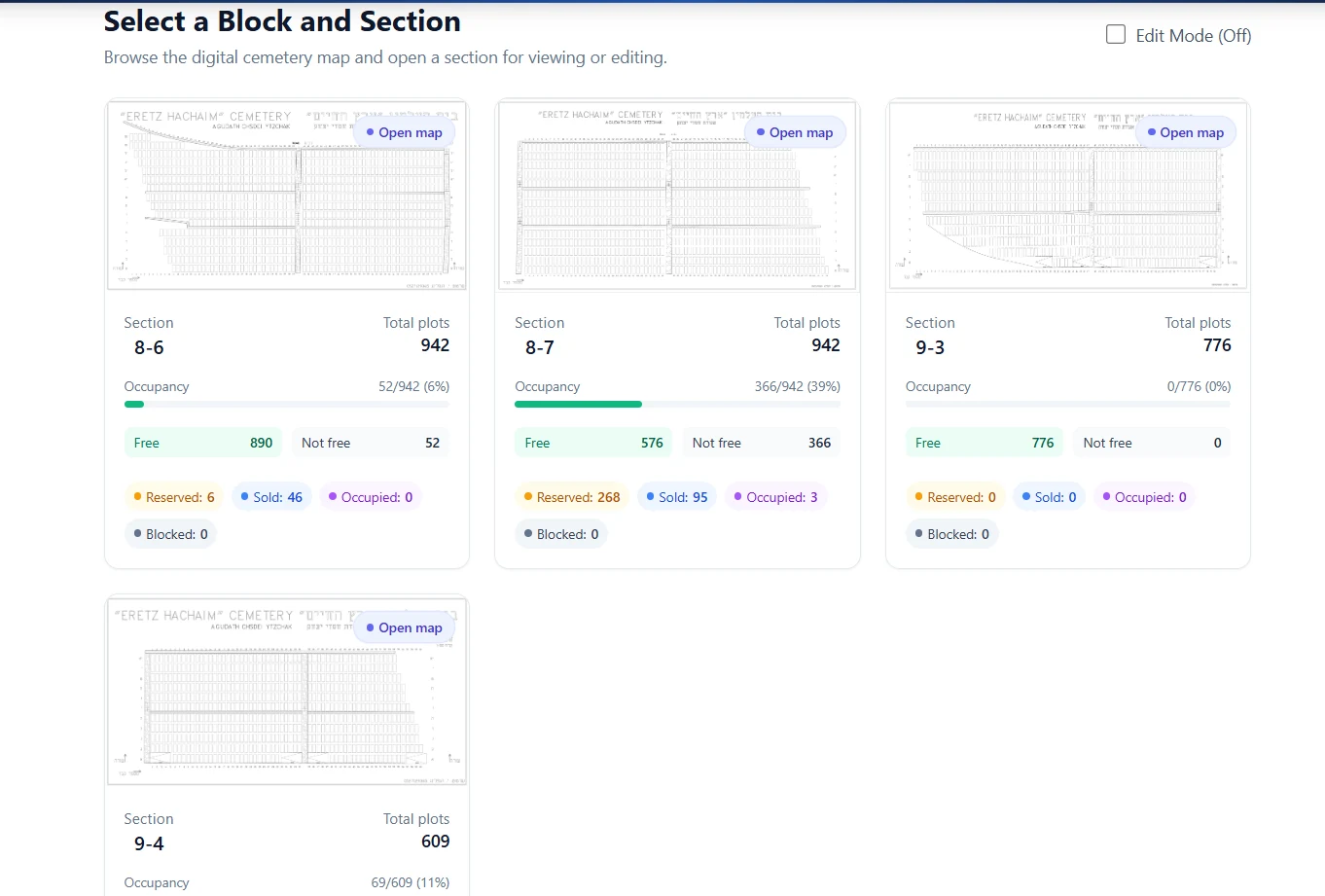Click the section name 9-3
The height and width of the screenshot is (896, 1325).
pos(930,347)
